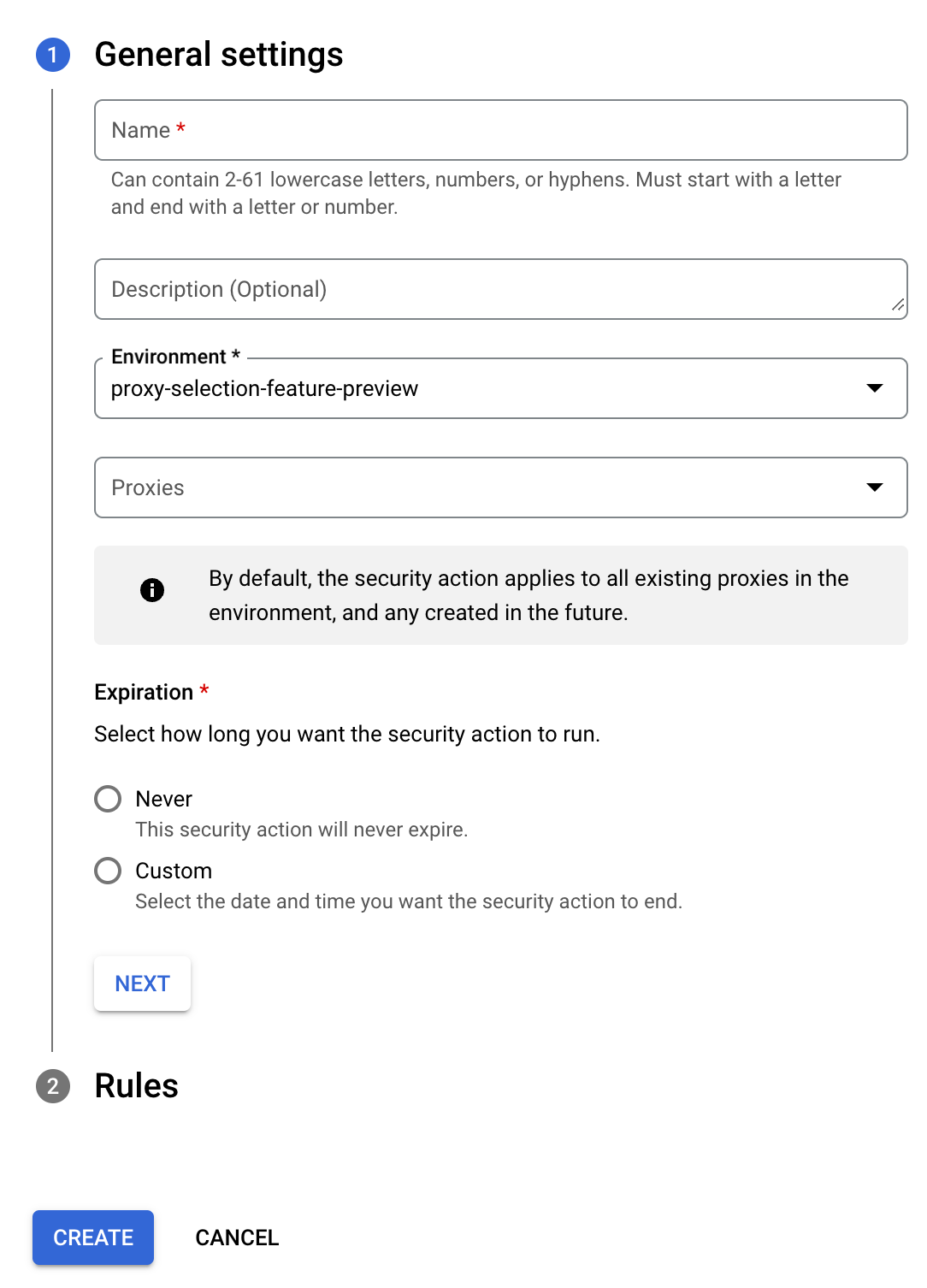Click the red asterisk next to Expiration
This screenshot has width=927, height=1288.
click(x=204, y=688)
